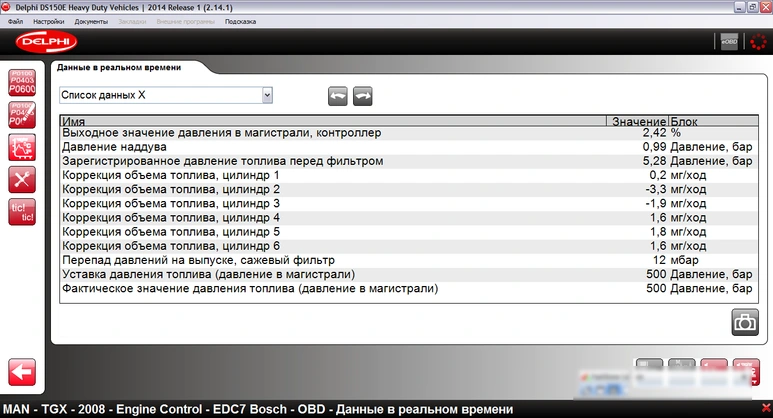The image size is (773, 418).
Task: Click the tic! tic! activation icon
Action: coord(22,212)
